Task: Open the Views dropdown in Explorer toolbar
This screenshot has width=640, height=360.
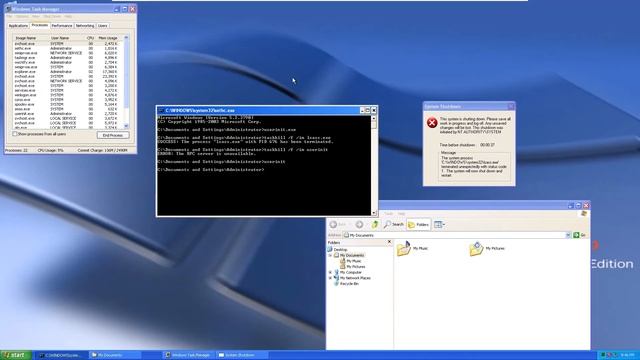Action: pos(439,224)
